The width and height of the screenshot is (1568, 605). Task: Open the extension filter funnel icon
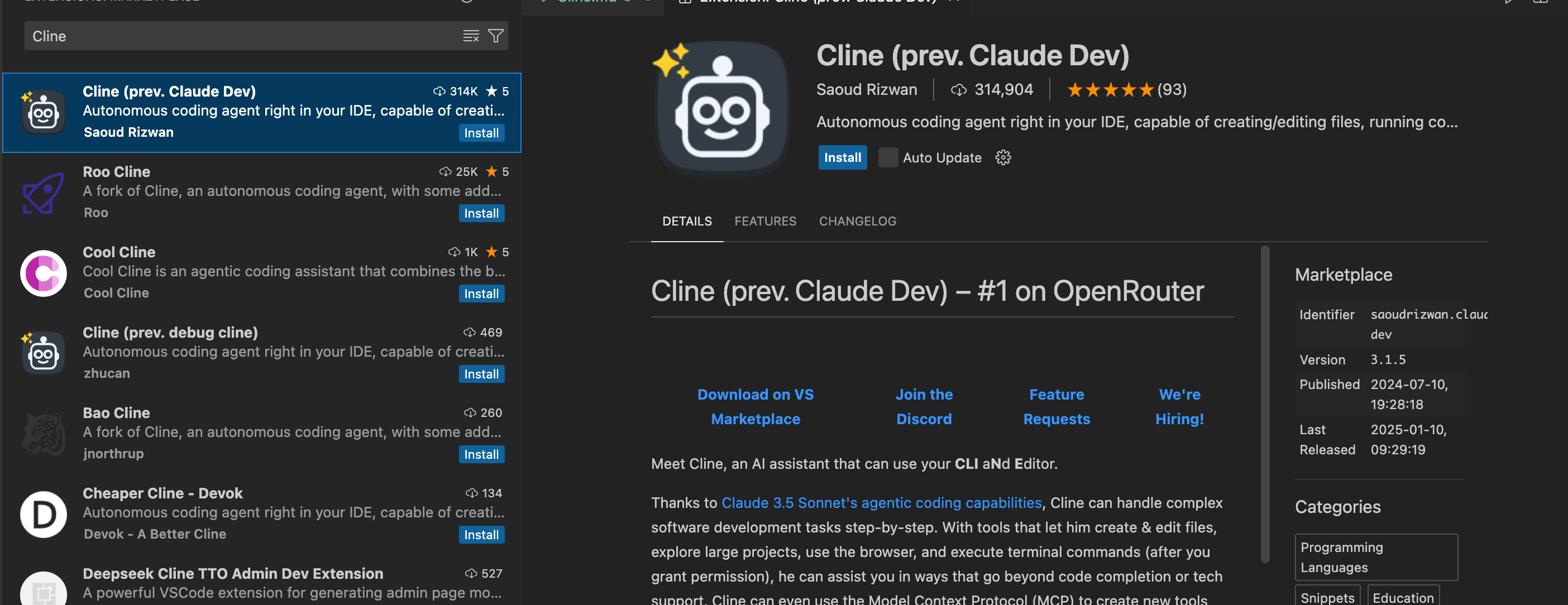[495, 36]
